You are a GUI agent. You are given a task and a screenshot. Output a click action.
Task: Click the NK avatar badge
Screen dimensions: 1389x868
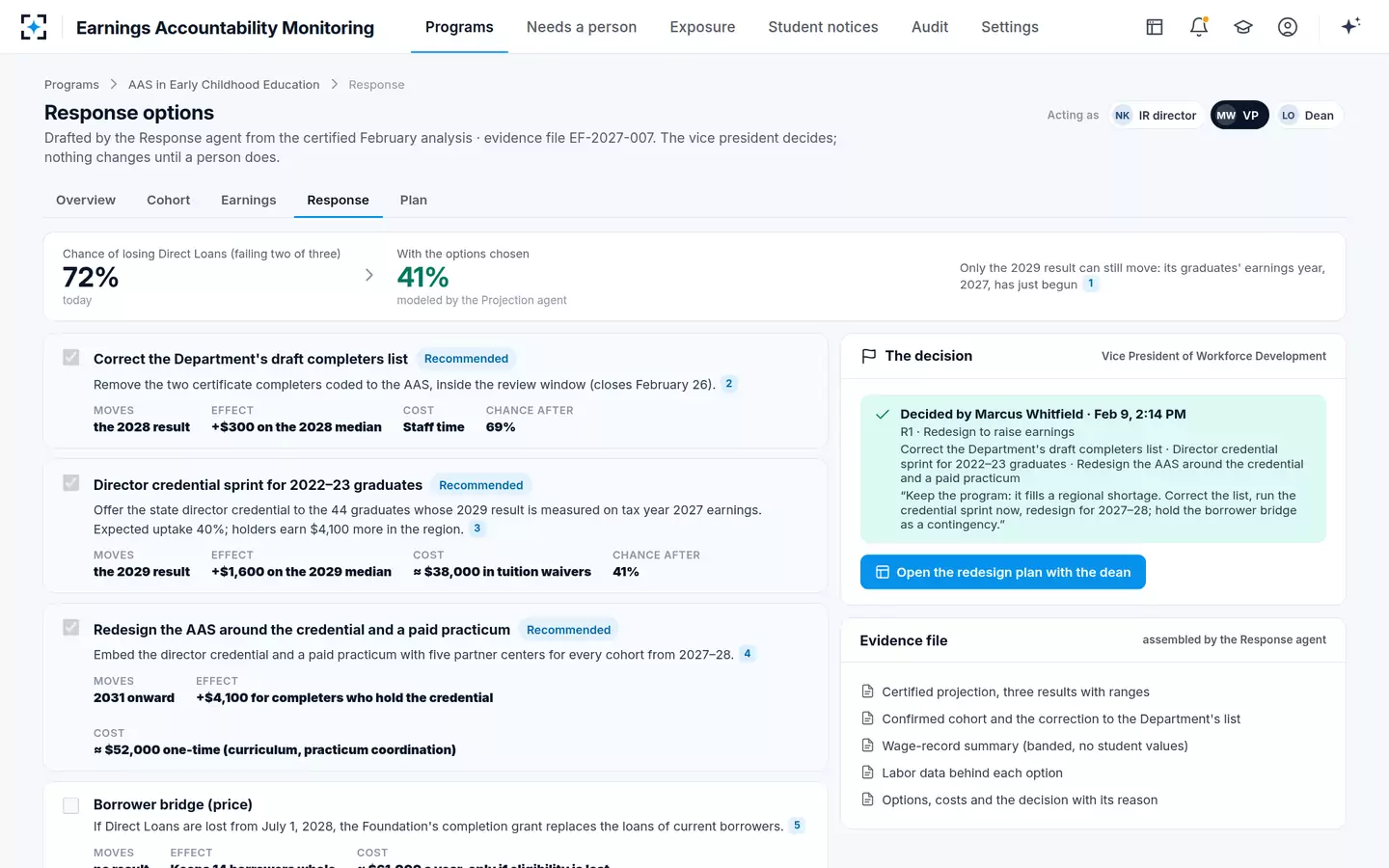click(x=1122, y=116)
